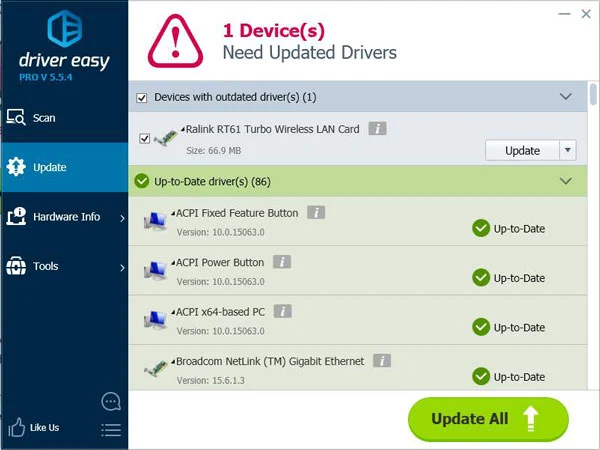Viewport: 600px width, 450px height.
Task: Click the "Size: 66.9 MB" text
Action: pos(214,150)
